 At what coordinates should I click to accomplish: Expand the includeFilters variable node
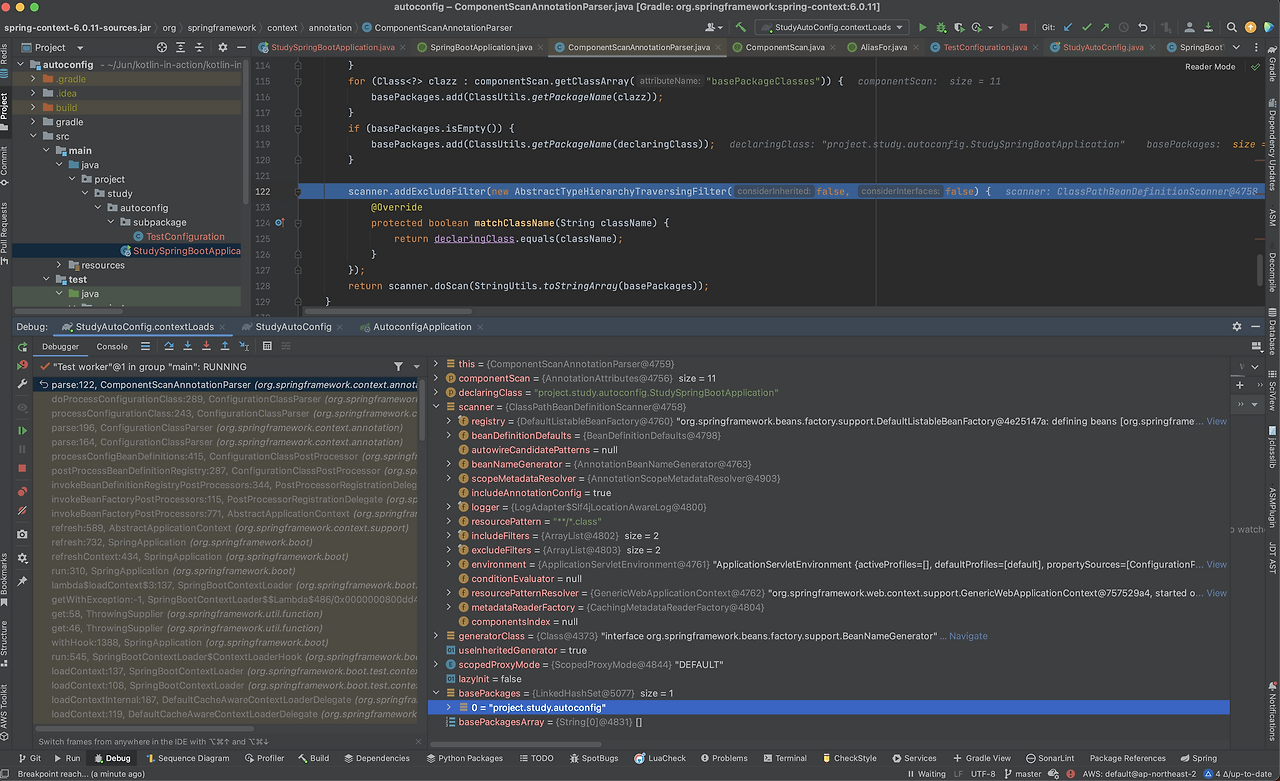point(450,536)
